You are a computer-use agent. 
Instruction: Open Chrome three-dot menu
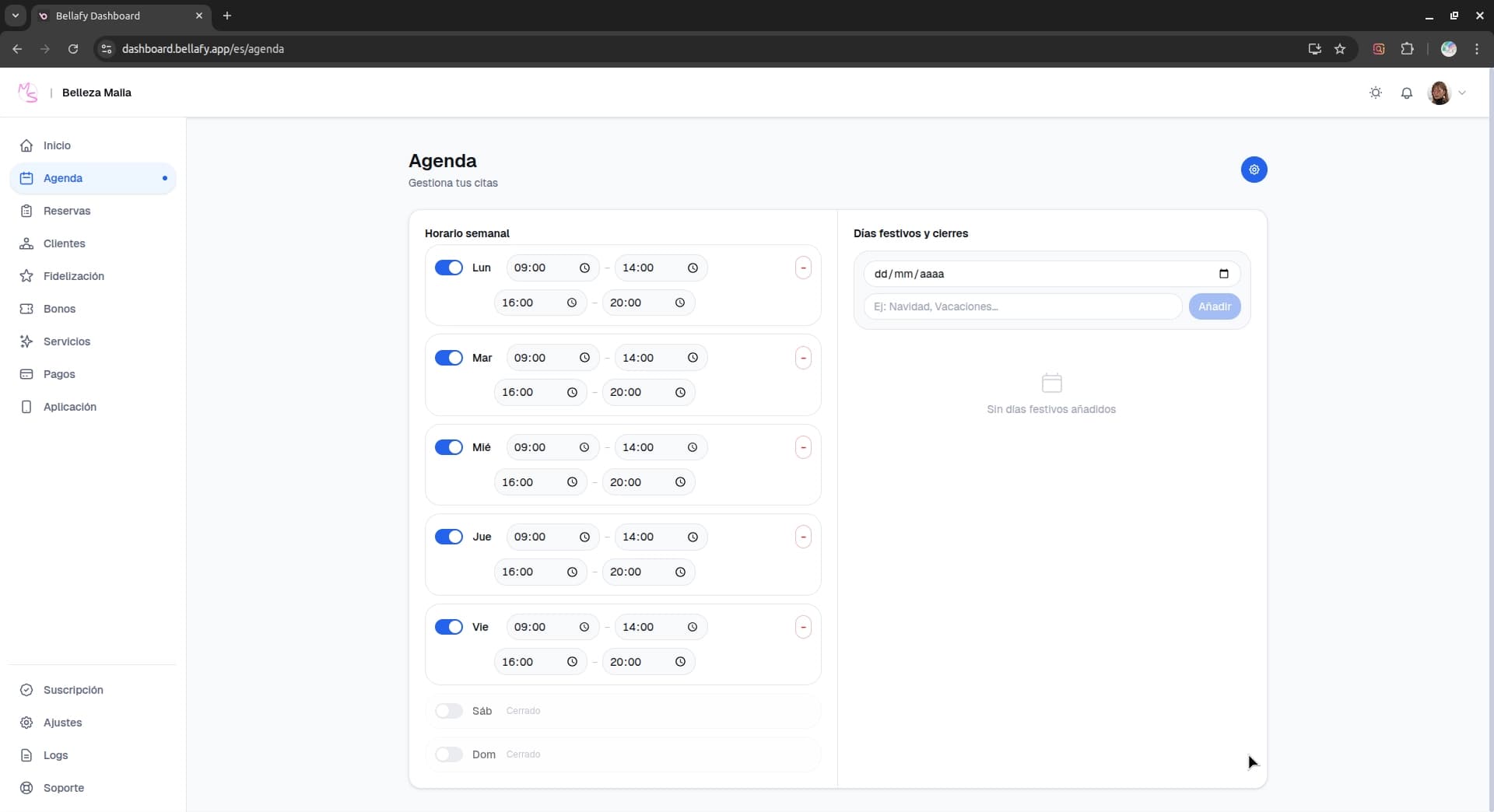point(1476,49)
